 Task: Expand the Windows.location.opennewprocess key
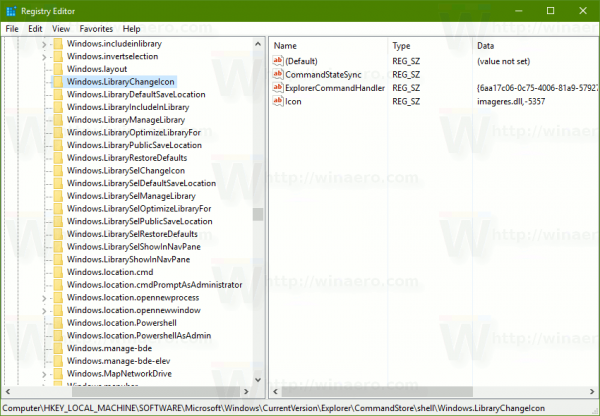point(44,299)
